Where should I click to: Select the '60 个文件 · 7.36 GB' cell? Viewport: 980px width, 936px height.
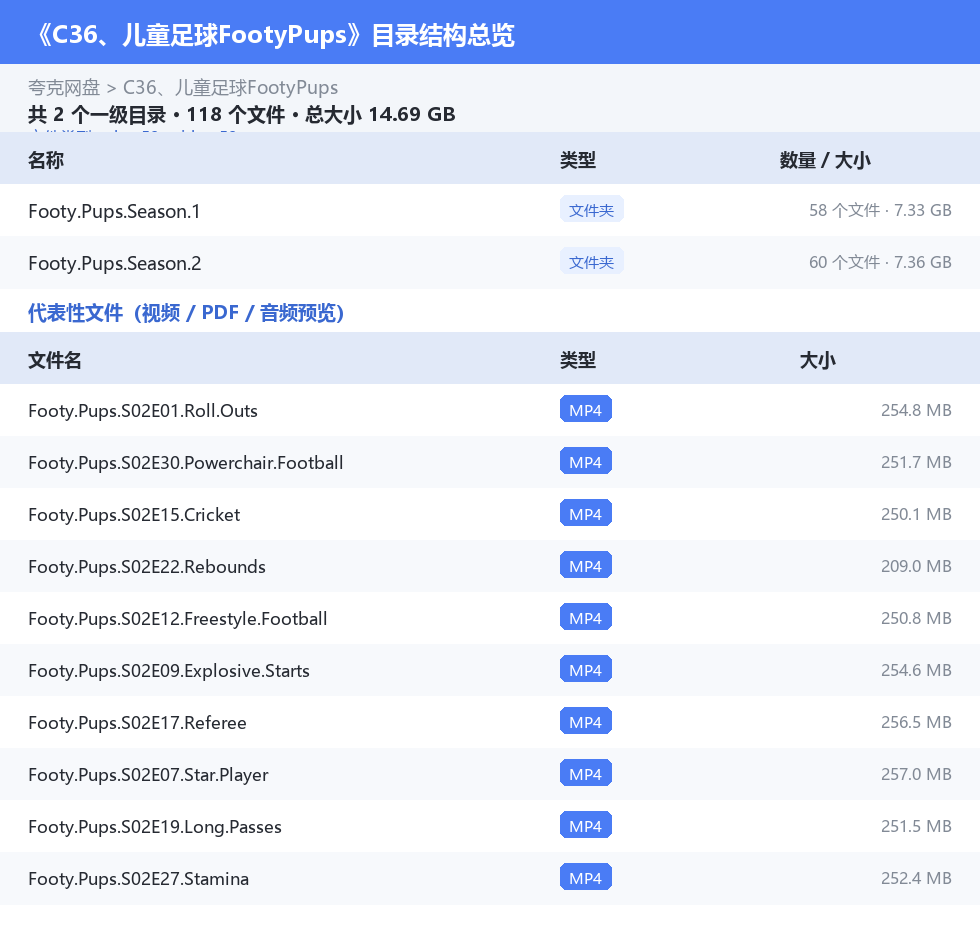point(880,262)
